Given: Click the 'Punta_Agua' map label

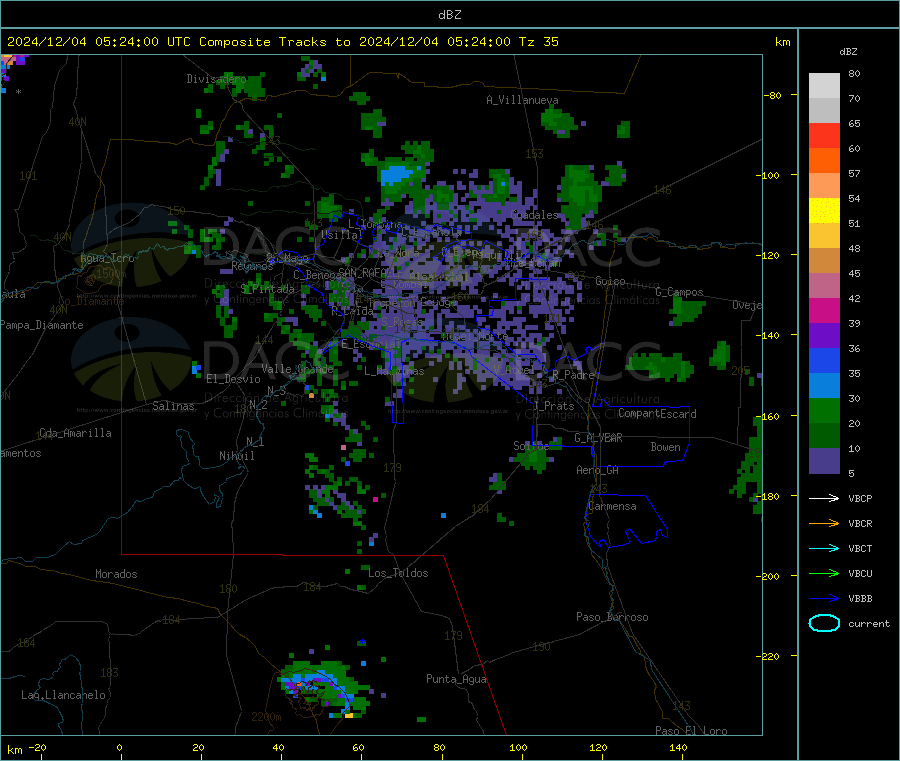Looking at the screenshot, I should [x=456, y=679].
